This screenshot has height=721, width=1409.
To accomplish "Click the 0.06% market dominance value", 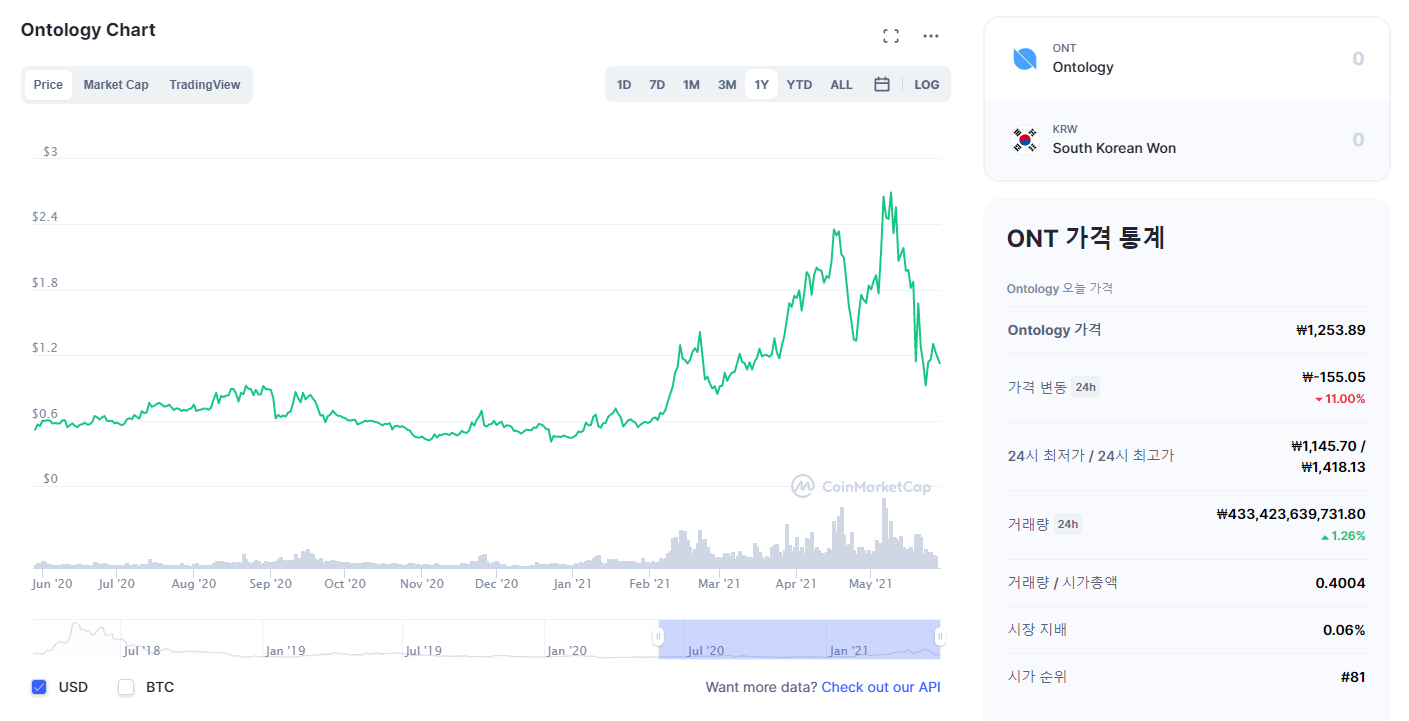I will pos(1344,630).
